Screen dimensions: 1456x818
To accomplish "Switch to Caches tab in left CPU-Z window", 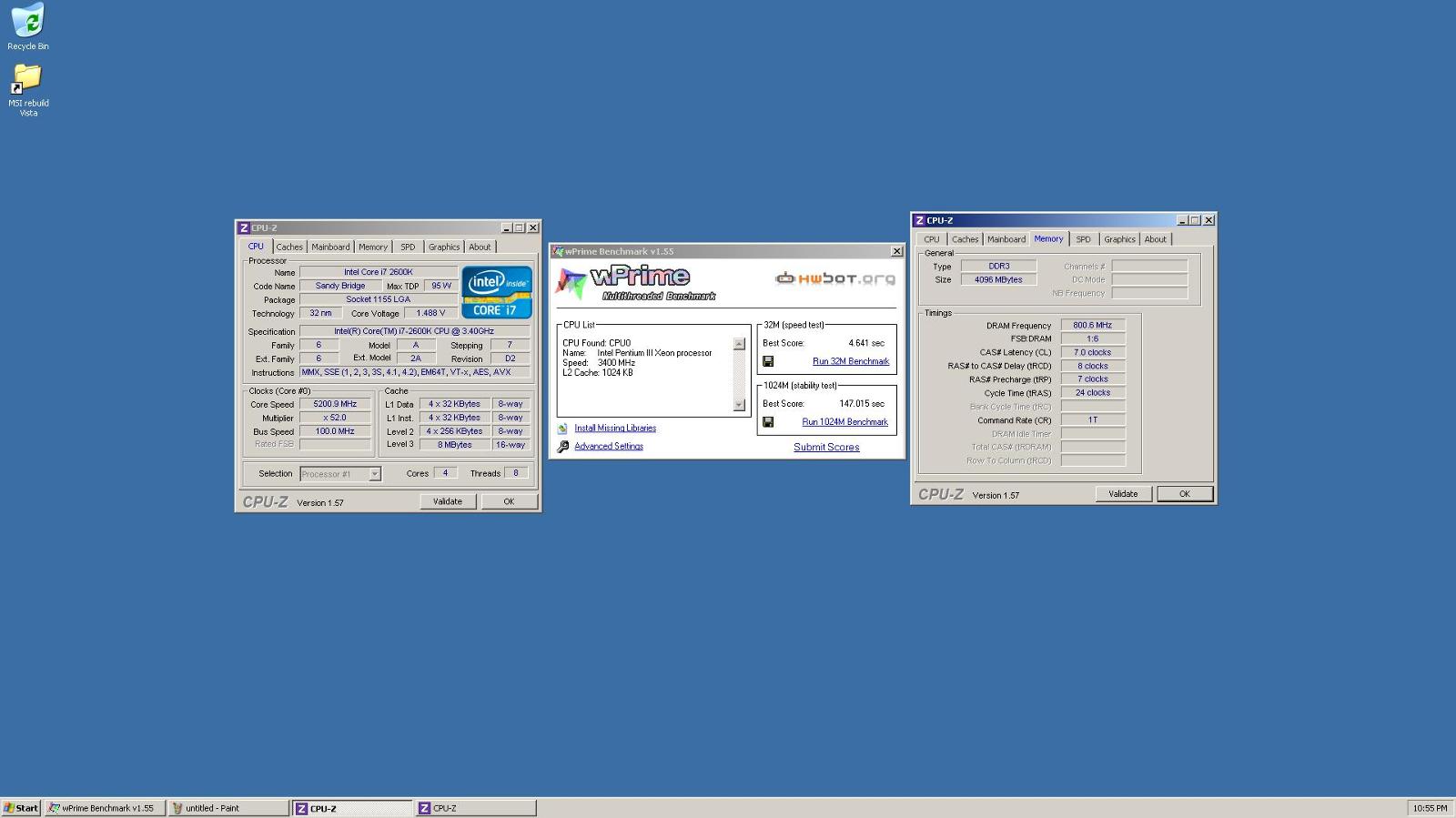I will click(289, 247).
